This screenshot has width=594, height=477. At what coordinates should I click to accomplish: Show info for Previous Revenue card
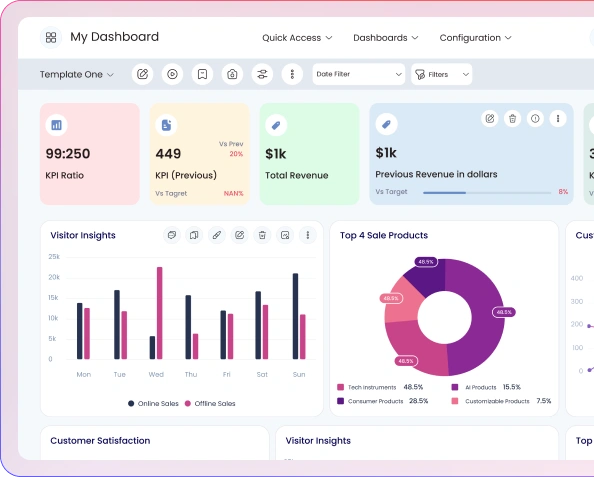tap(535, 119)
